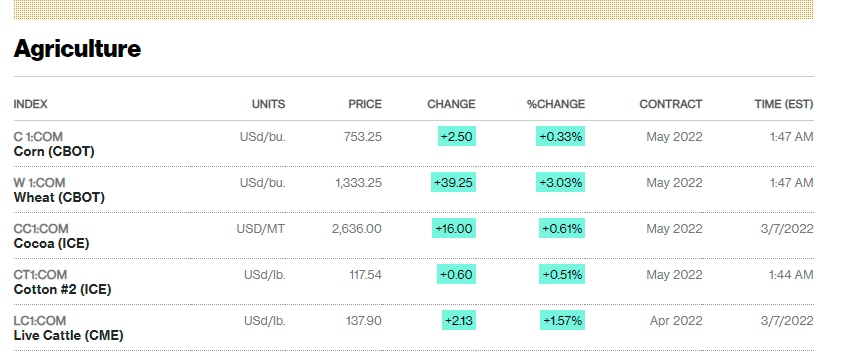This screenshot has width=856, height=360.
Task: Click the CC1:COM ticker symbol
Action: [41, 228]
